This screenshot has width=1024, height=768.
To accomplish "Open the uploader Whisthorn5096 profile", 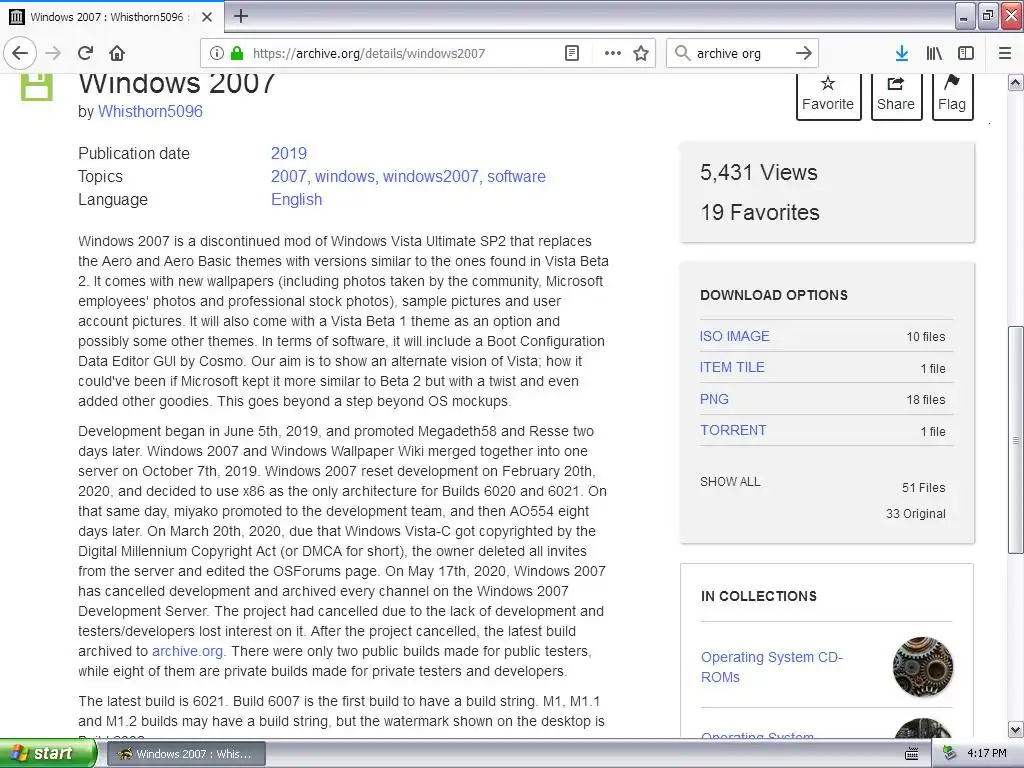I will coord(150,112).
